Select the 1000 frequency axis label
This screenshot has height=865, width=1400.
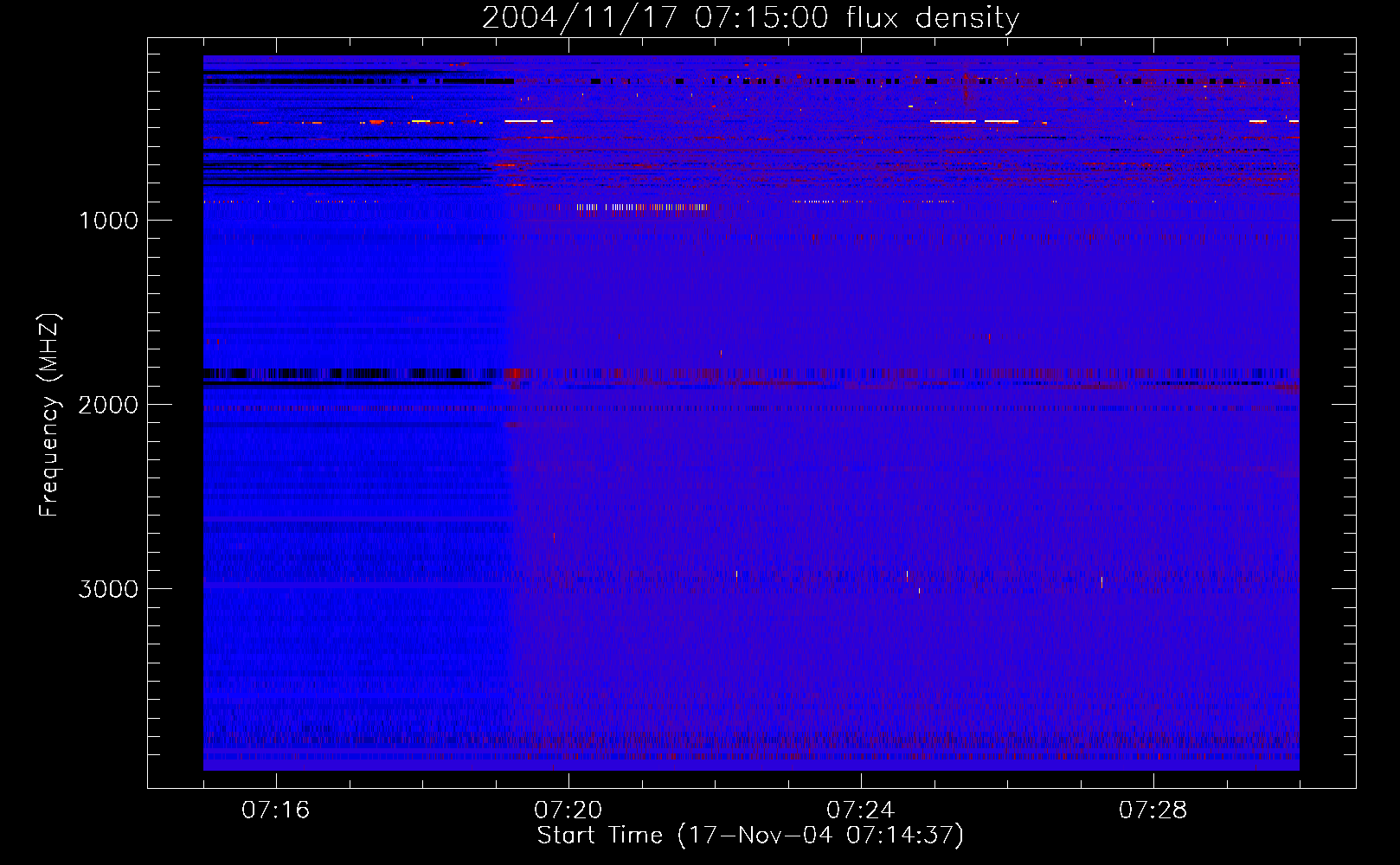coord(108,221)
